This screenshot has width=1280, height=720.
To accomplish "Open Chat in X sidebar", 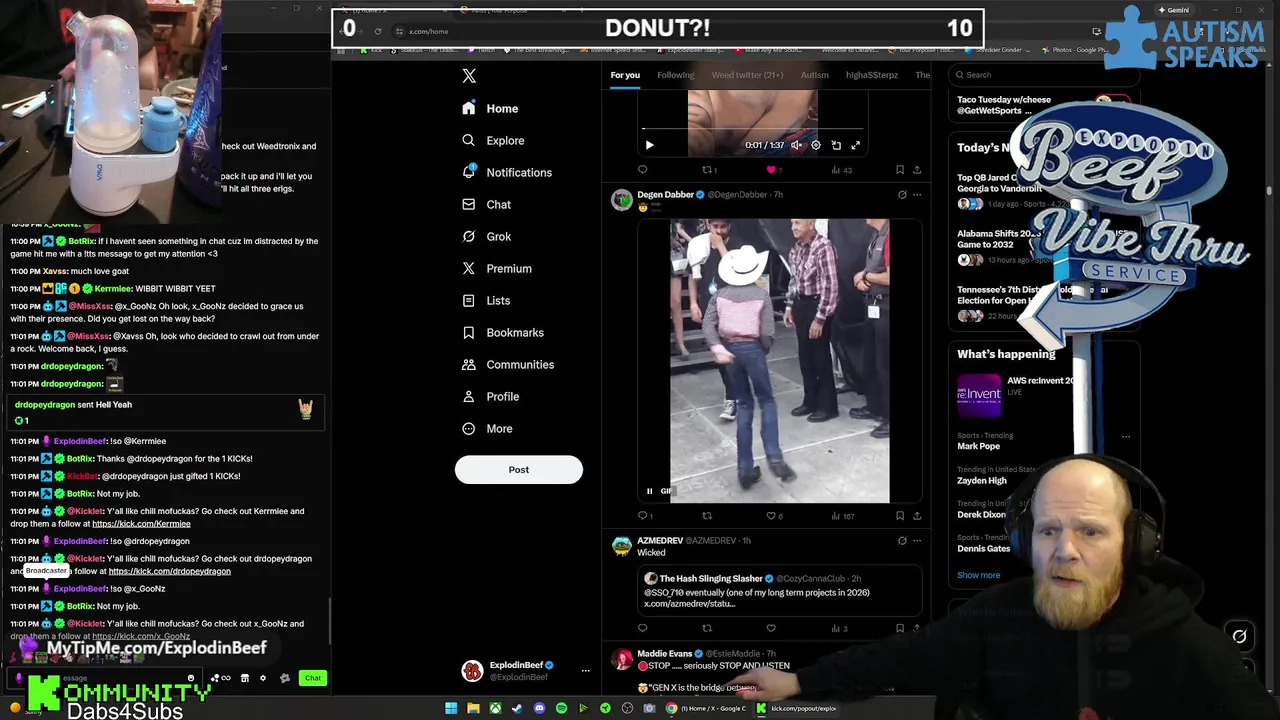I will 486,204.
